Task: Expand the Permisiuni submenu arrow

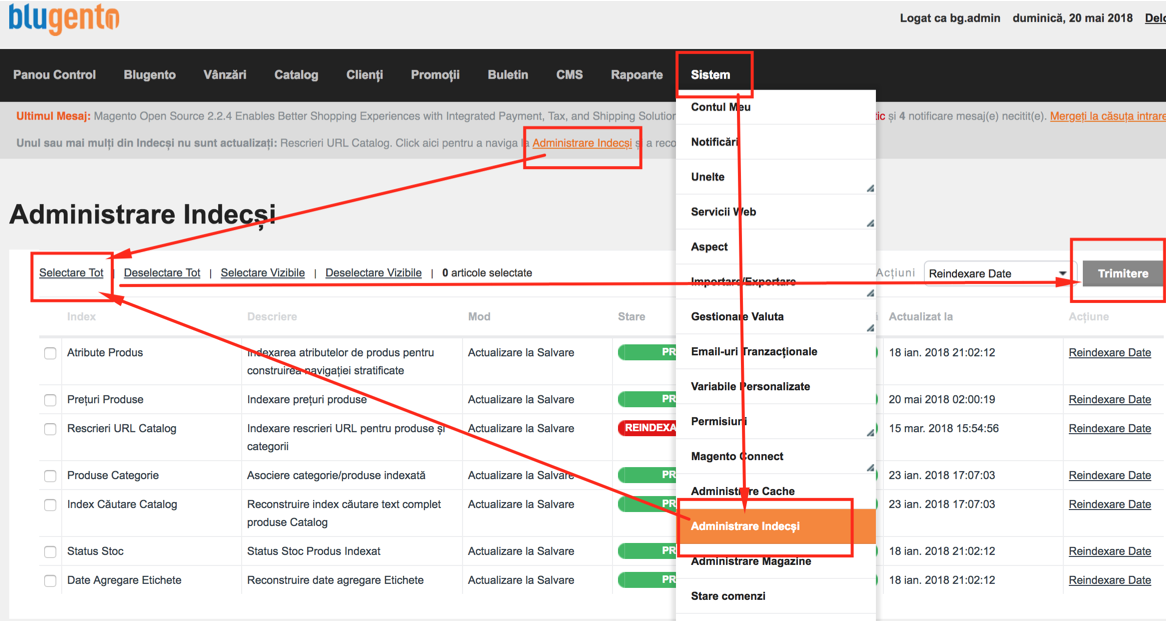Action: [869, 433]
